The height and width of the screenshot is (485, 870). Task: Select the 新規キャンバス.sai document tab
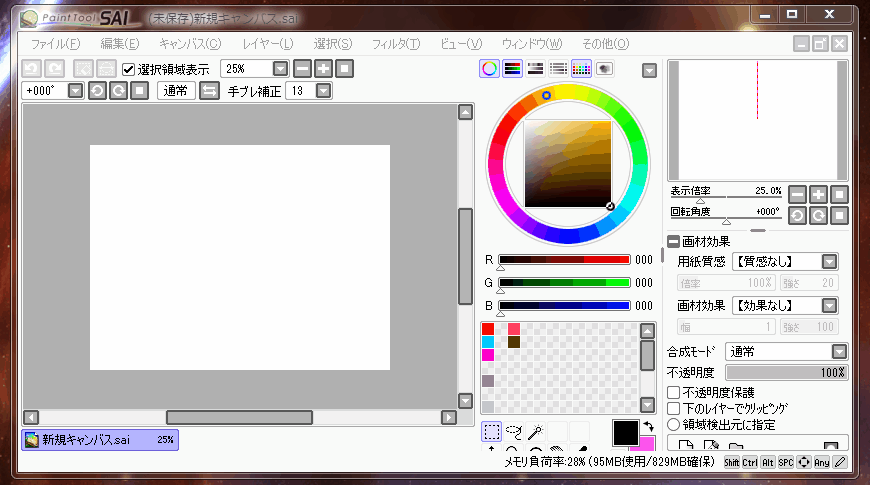coord(100,439)
